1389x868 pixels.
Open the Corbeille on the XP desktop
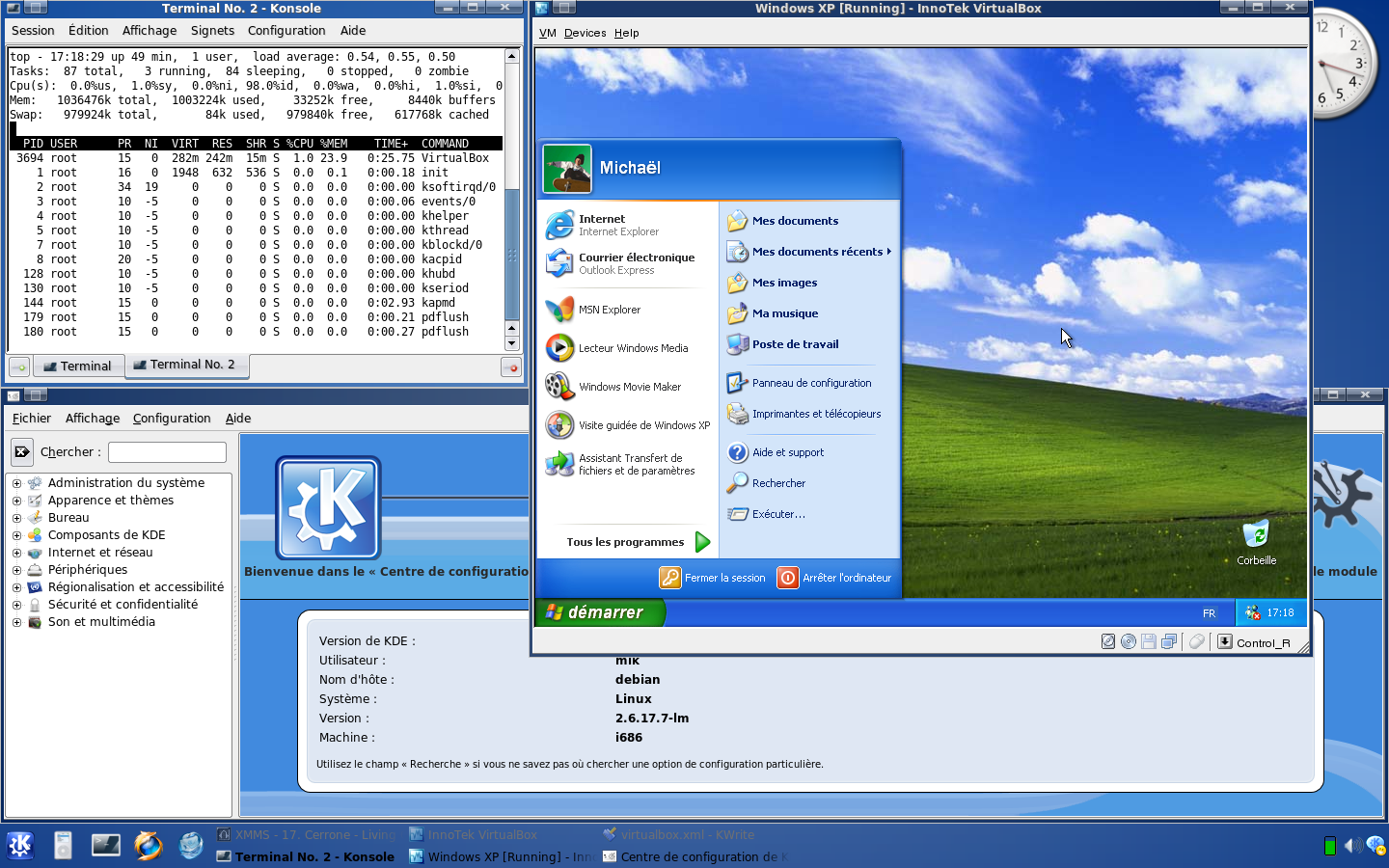(x=1256, y=536)
